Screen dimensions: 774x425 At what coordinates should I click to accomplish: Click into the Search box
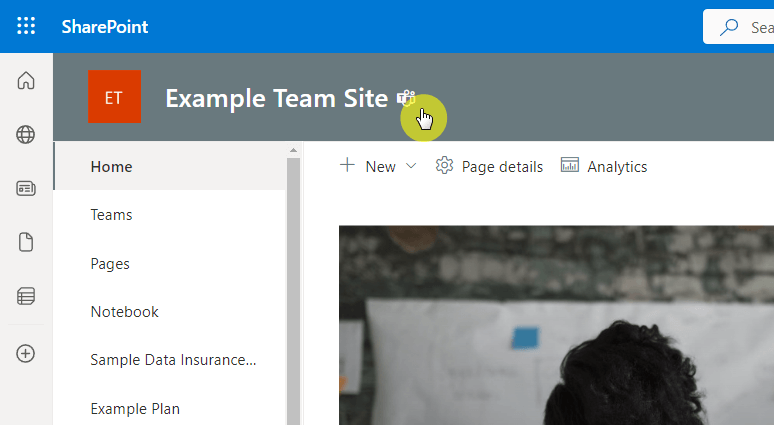738,27
